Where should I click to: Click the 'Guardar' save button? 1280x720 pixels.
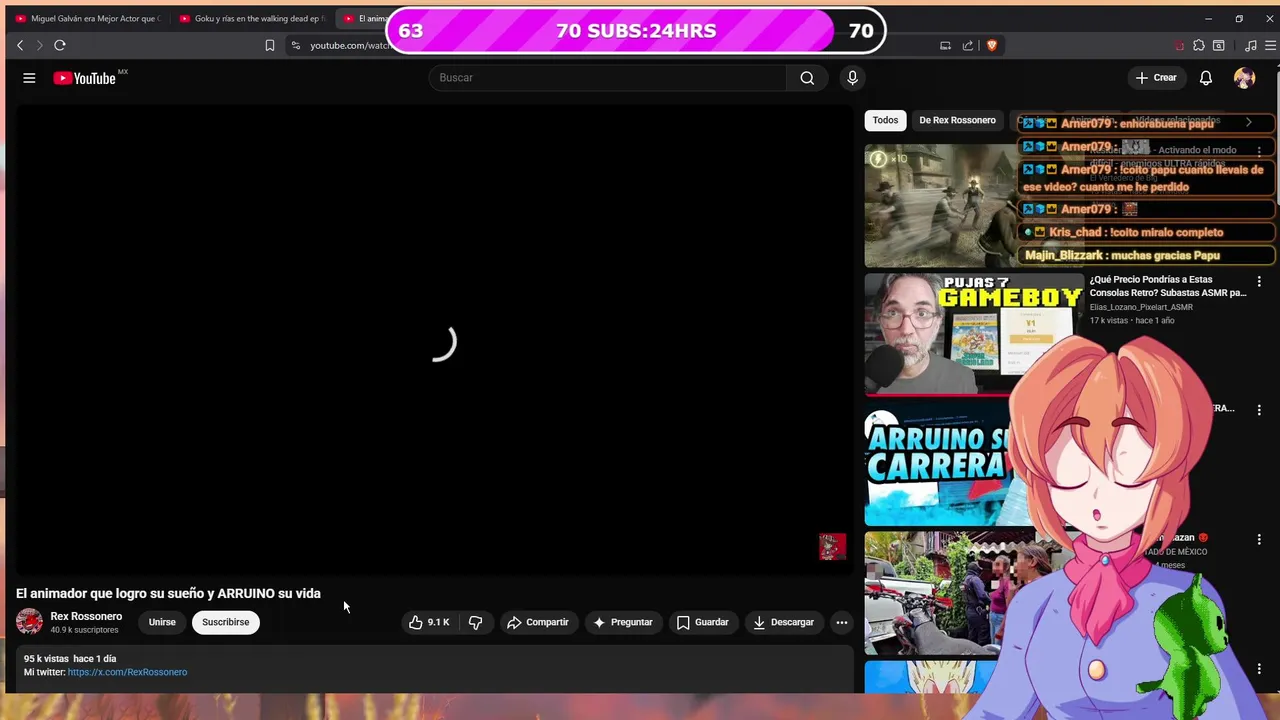(703, 622)
